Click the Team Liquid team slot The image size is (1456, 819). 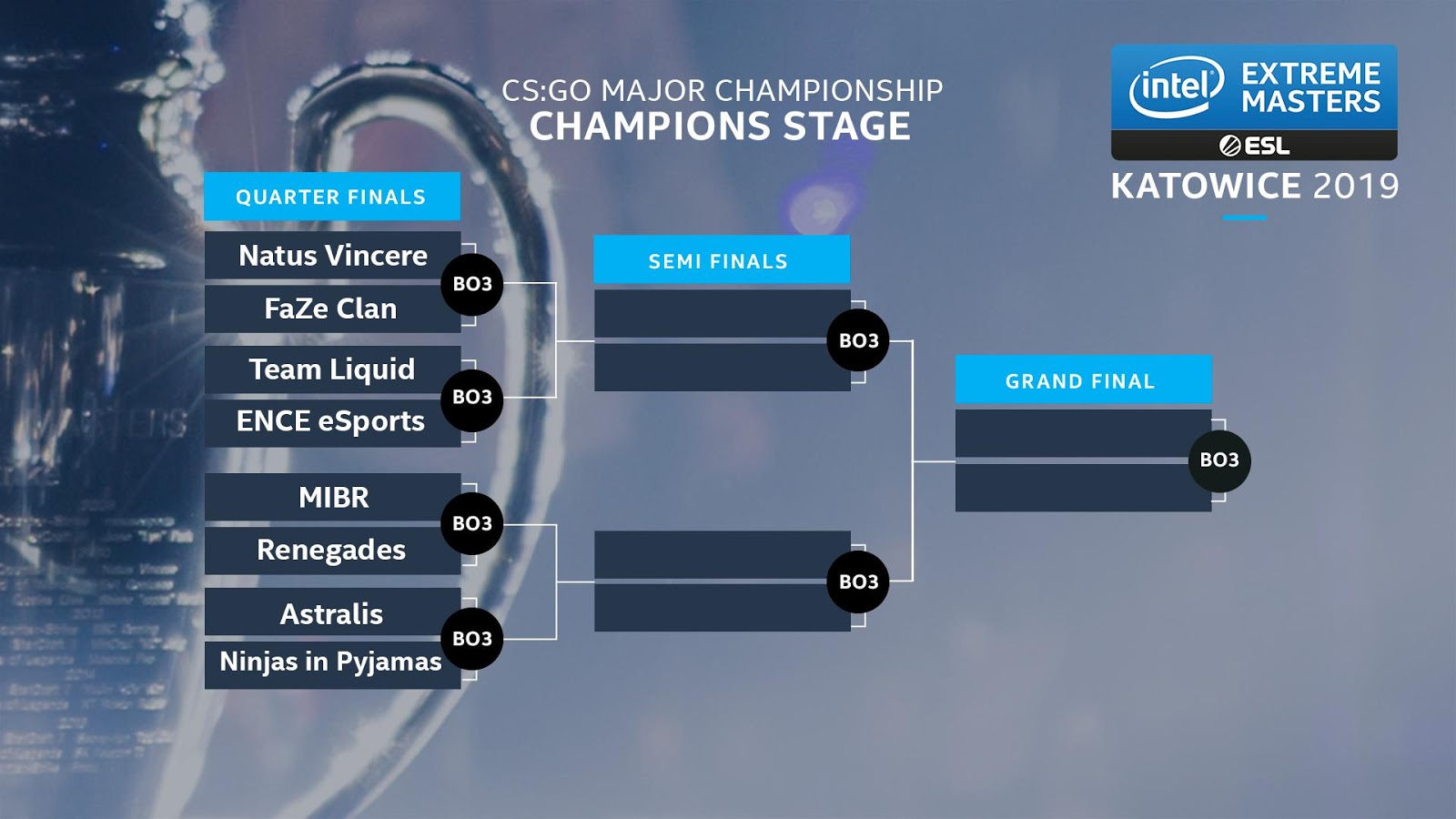331,369
